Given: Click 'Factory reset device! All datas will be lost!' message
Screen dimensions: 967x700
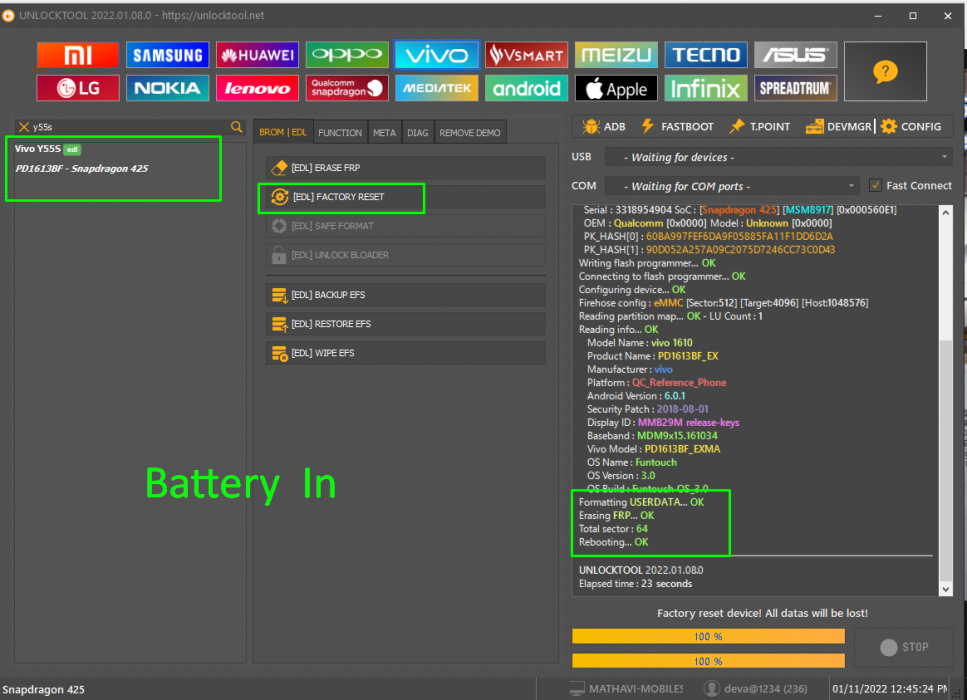Looking at the screenshot, I should pos(762,613).
